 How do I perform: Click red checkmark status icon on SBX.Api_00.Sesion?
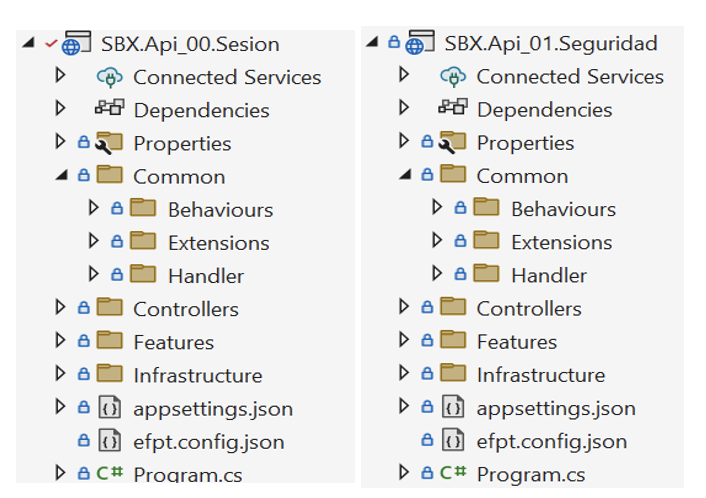[x=51, y=43]
